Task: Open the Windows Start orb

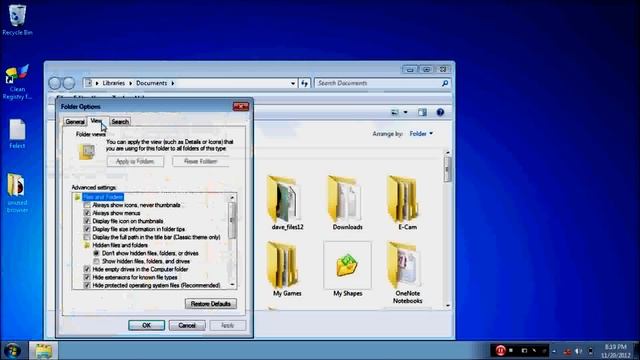Action: (12, 351)
